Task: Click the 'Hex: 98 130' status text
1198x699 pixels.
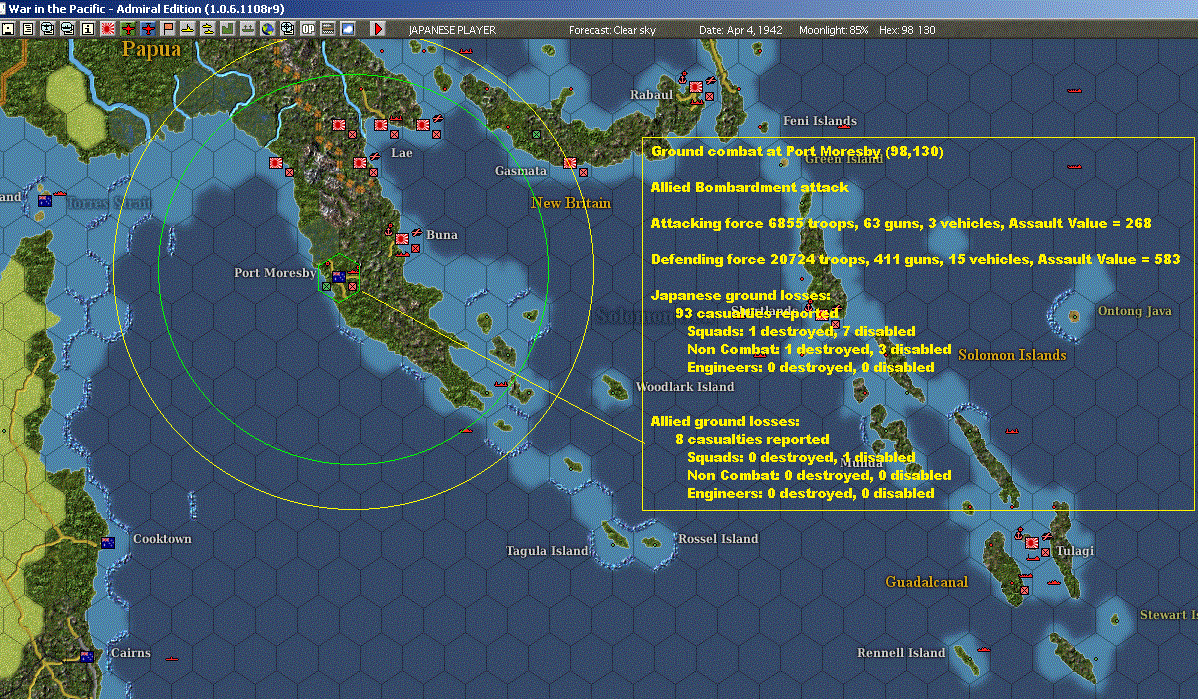Action: (x=907, y=30)
